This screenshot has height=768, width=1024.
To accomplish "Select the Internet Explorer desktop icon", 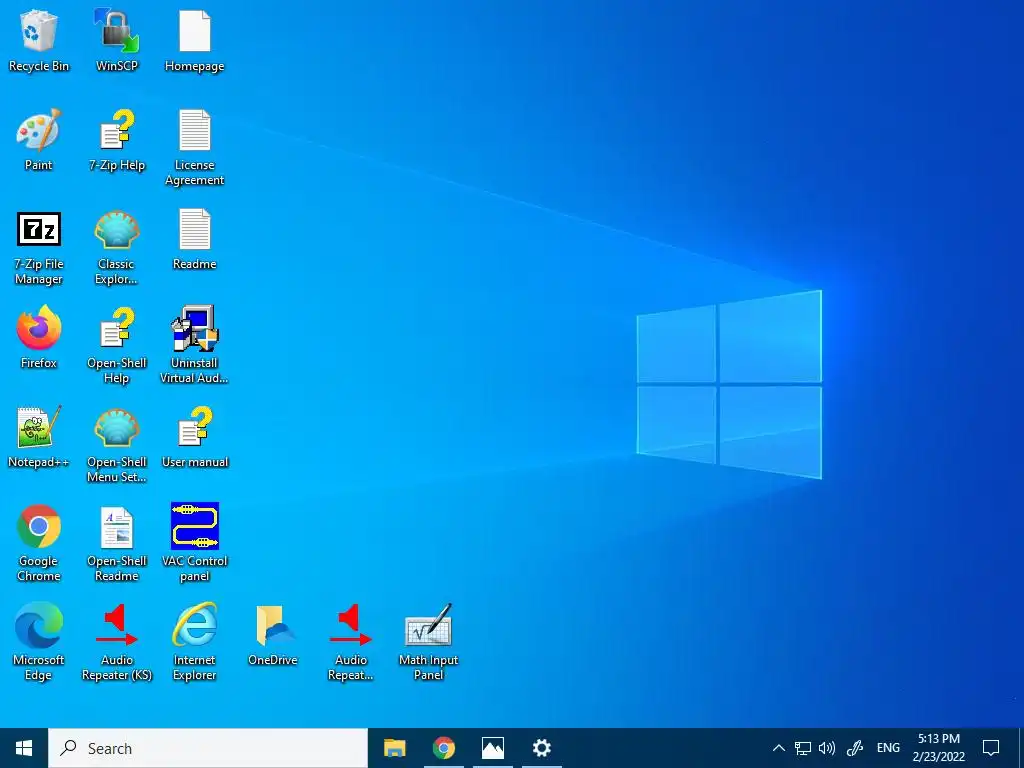I will (195, 643).
